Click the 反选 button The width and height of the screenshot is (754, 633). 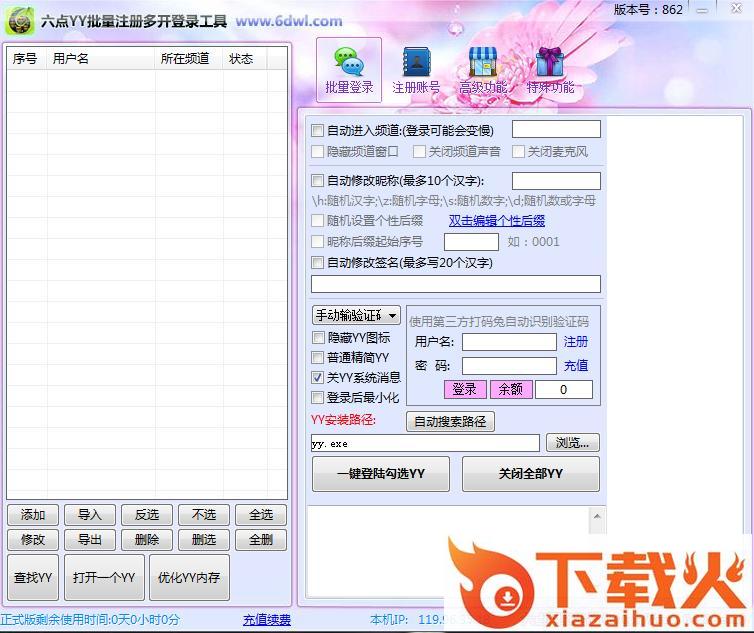pyautogui.click(x=147, y=515)
